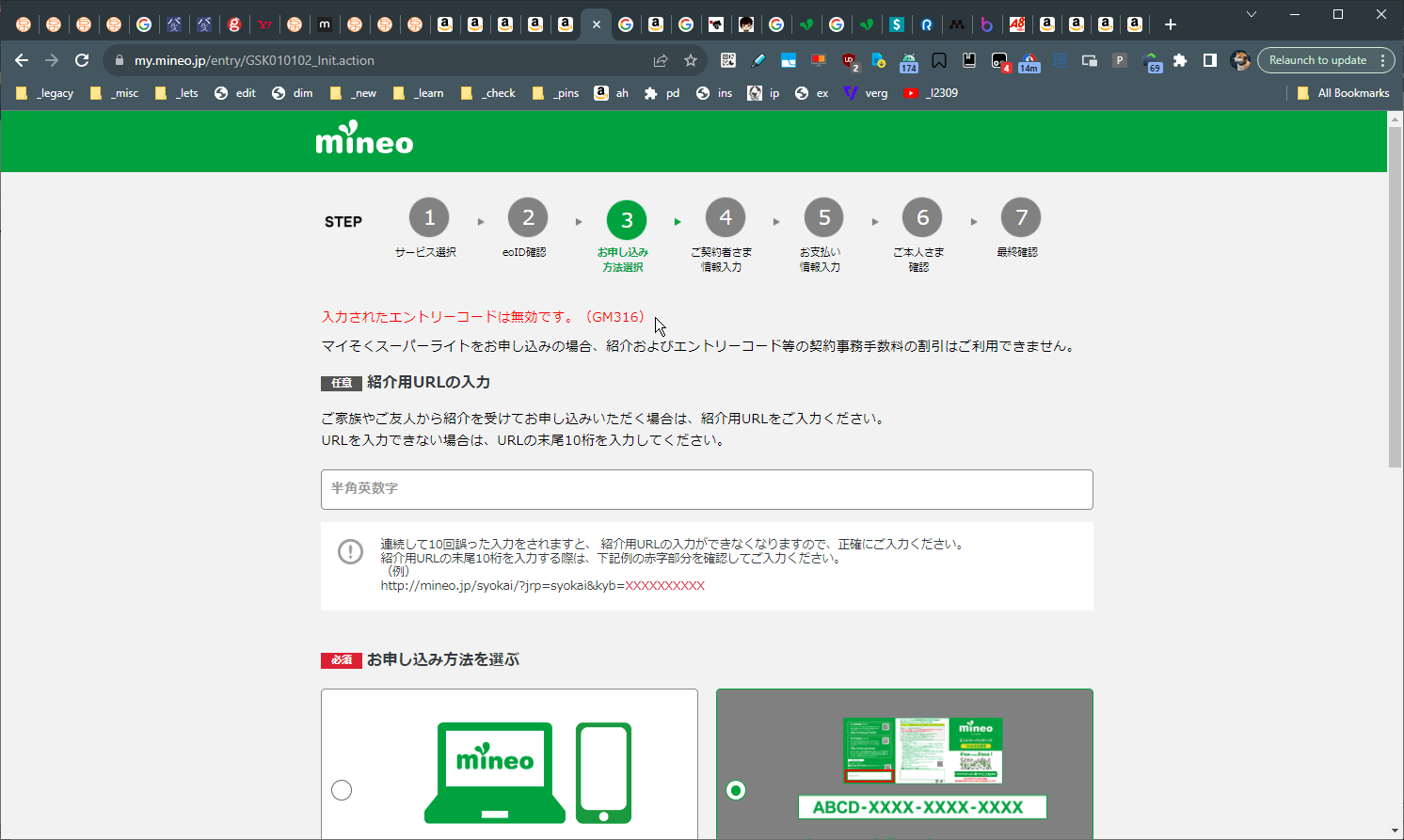Open the _l2309 YouTube bookmark

[x=931, y=93]
